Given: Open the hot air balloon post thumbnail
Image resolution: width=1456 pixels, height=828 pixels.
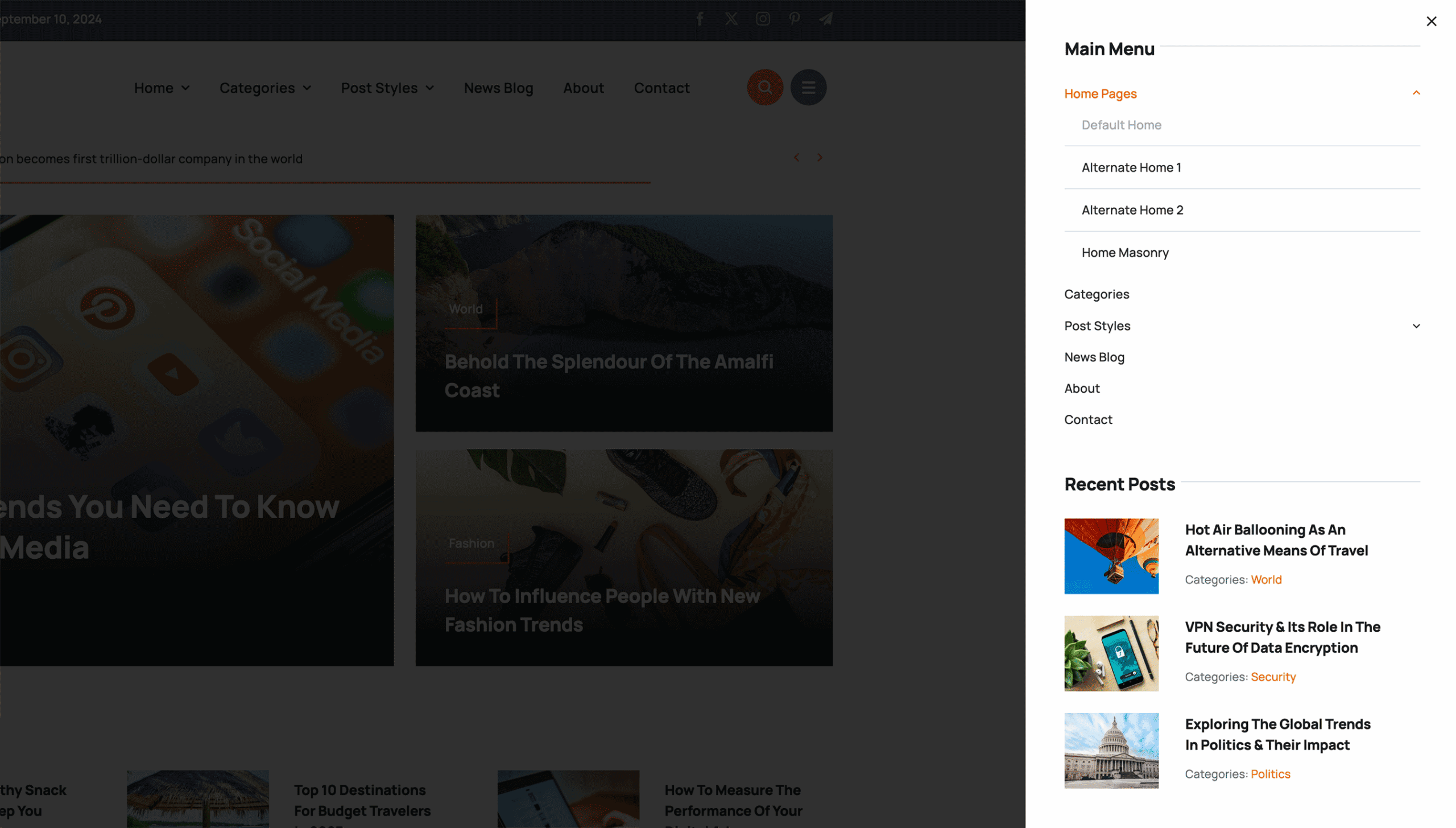Looking at the screenshot, I should click(x=1111, y=556).
